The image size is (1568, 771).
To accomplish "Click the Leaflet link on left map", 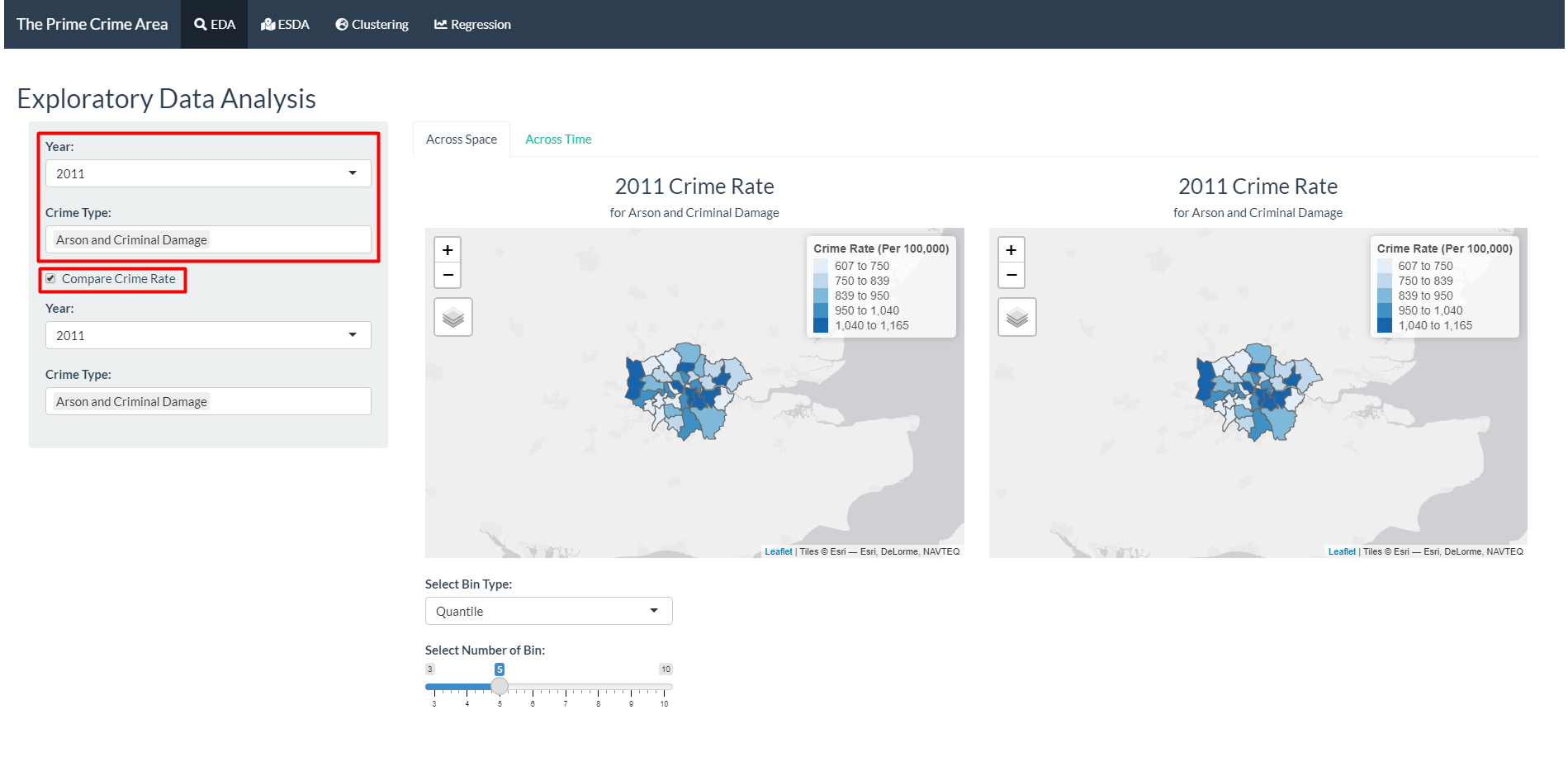I will click(x=778, y=551).
